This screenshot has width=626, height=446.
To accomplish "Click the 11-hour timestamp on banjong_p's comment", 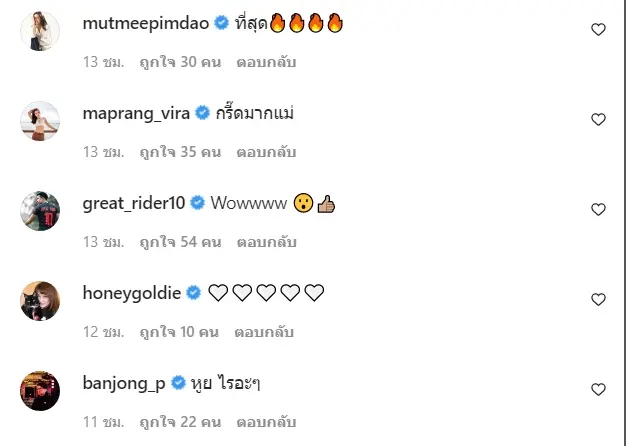I will 103,422.
